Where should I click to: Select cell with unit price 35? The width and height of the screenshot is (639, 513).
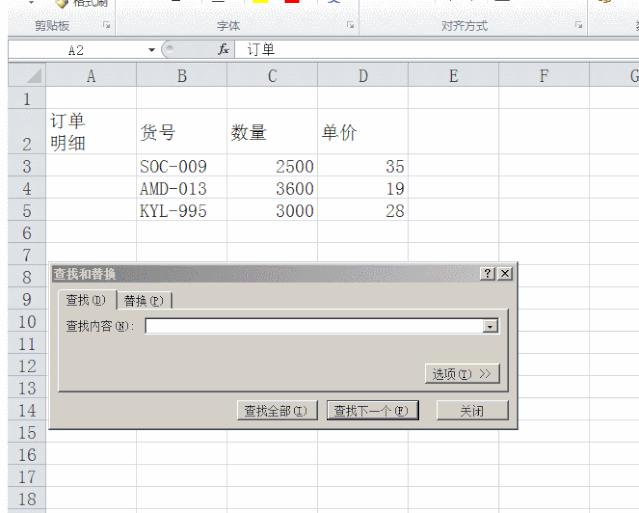coord(363,165)
